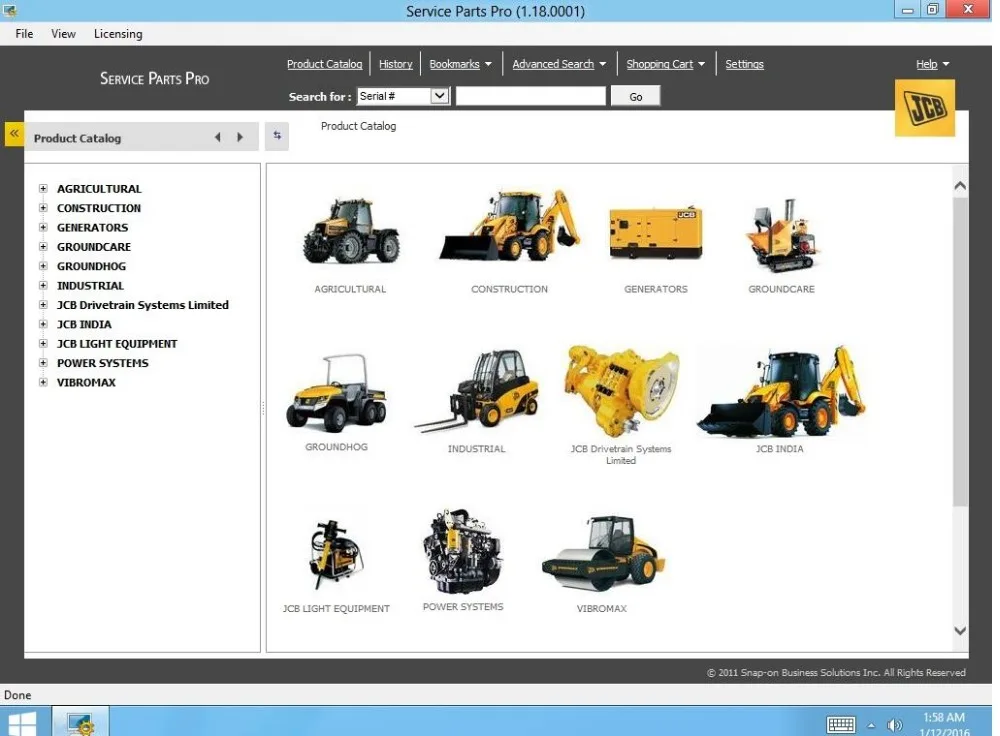This screenshot has height=736, width=1000.
Task: Click the JCB logo
Action: (x=925, y=108)
